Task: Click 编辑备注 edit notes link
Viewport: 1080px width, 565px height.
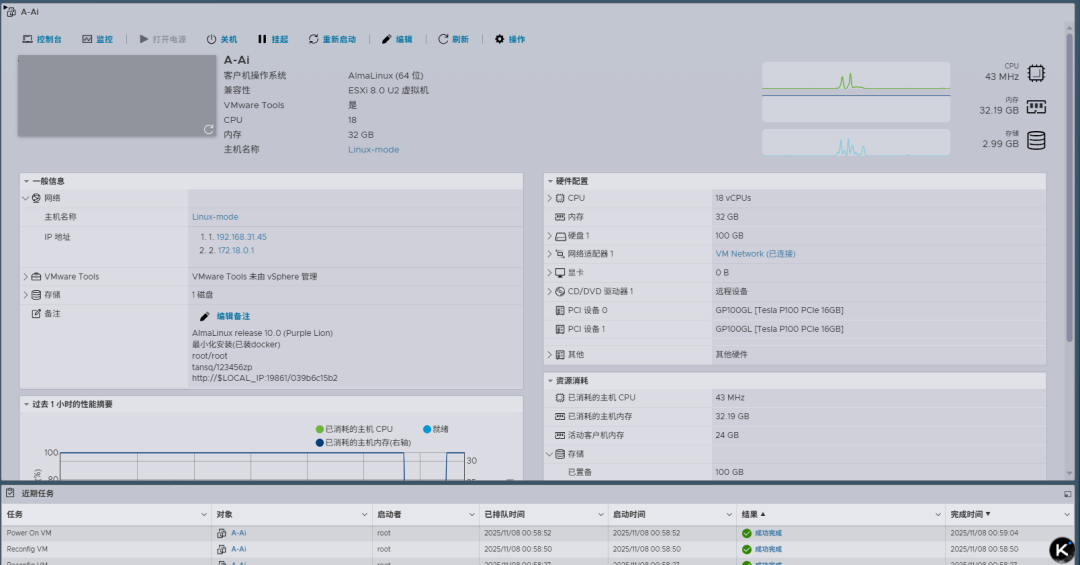Action: pyautogui.click(x=233, y=316)
